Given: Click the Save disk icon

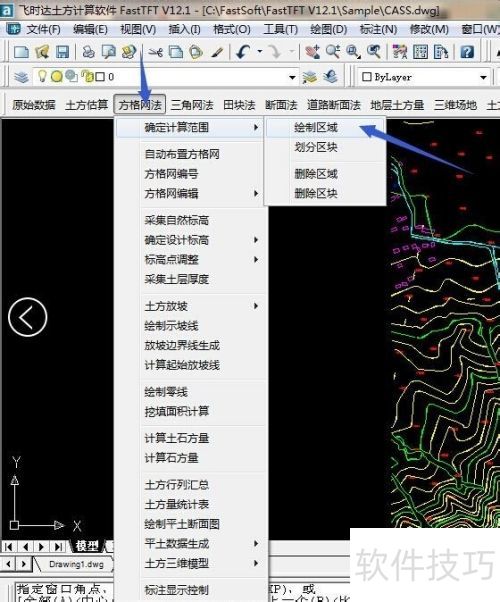Looking at the screenshot, I should tap(63, 51).
